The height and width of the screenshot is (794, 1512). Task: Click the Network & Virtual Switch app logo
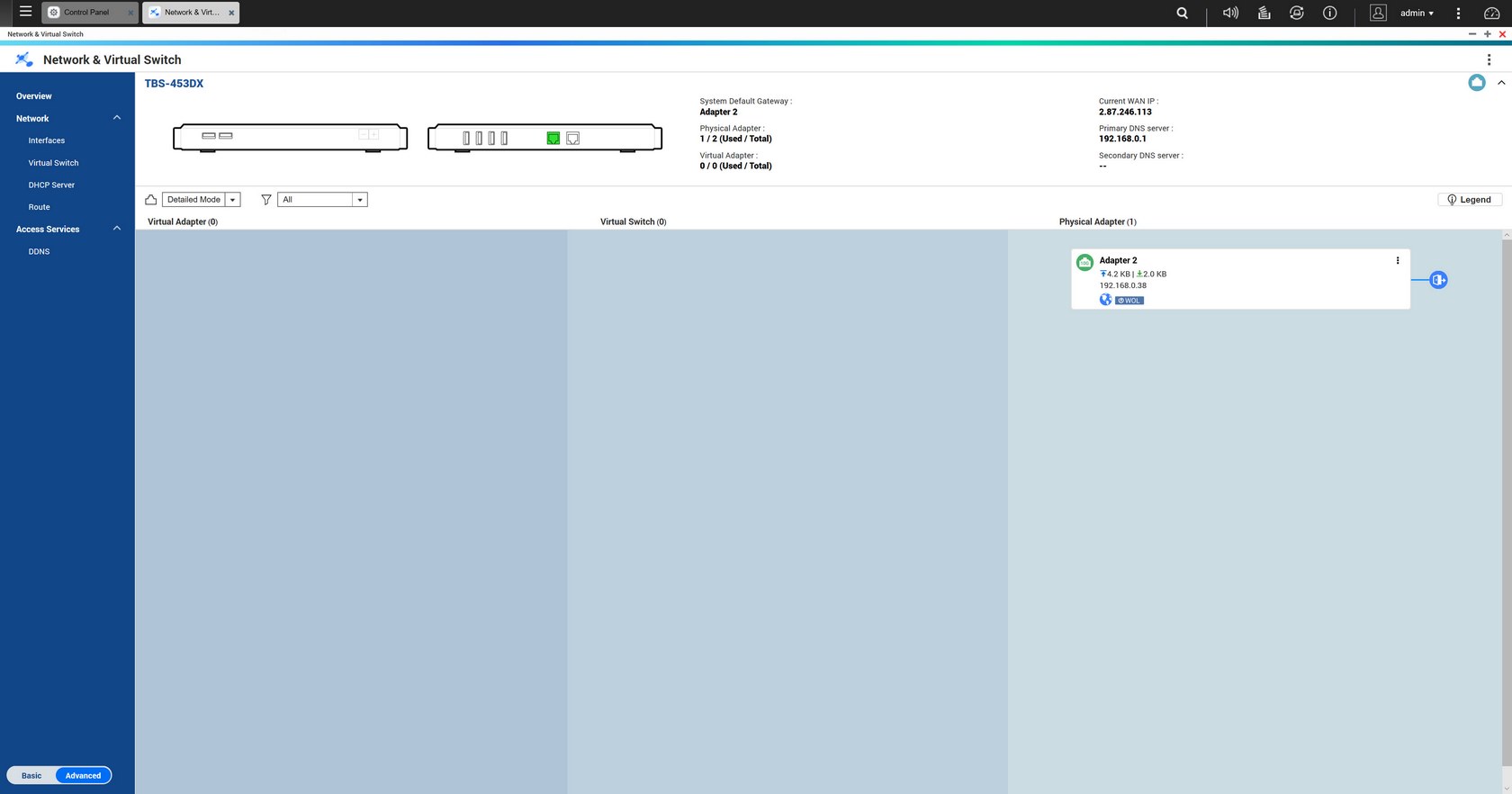(24, 59)
